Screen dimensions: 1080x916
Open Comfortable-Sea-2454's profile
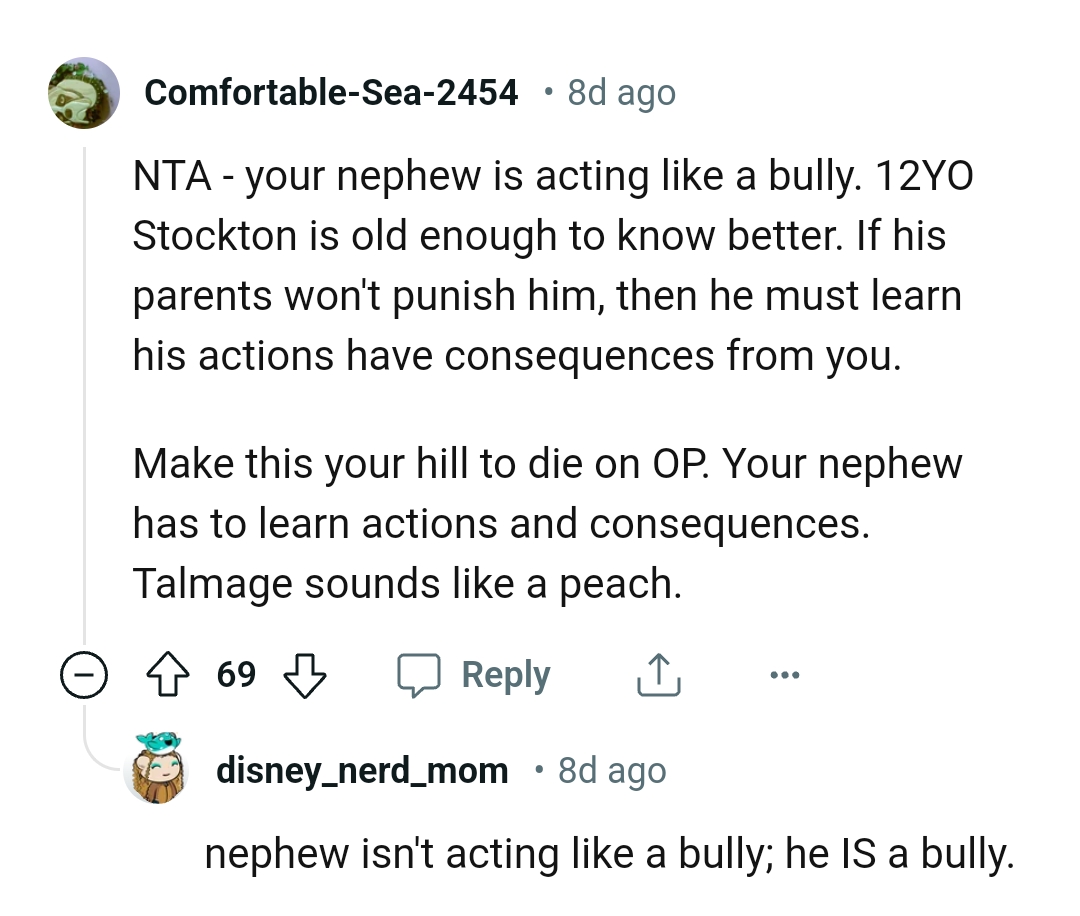click(332, 92)
